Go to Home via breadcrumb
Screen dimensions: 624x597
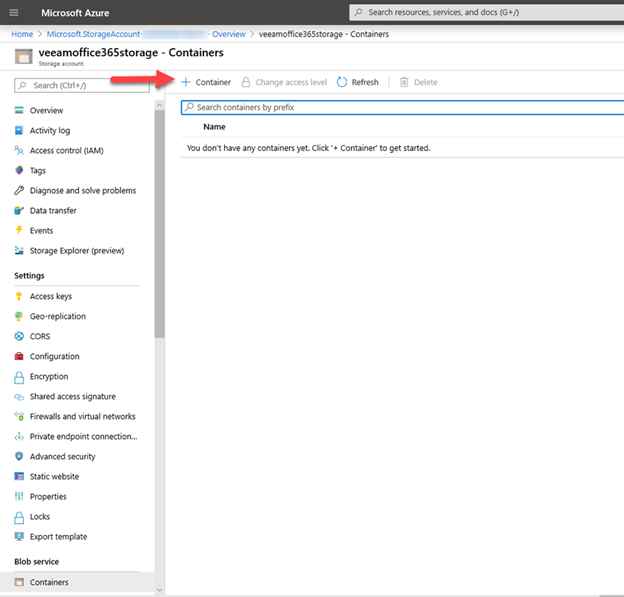tap(22, 34)
